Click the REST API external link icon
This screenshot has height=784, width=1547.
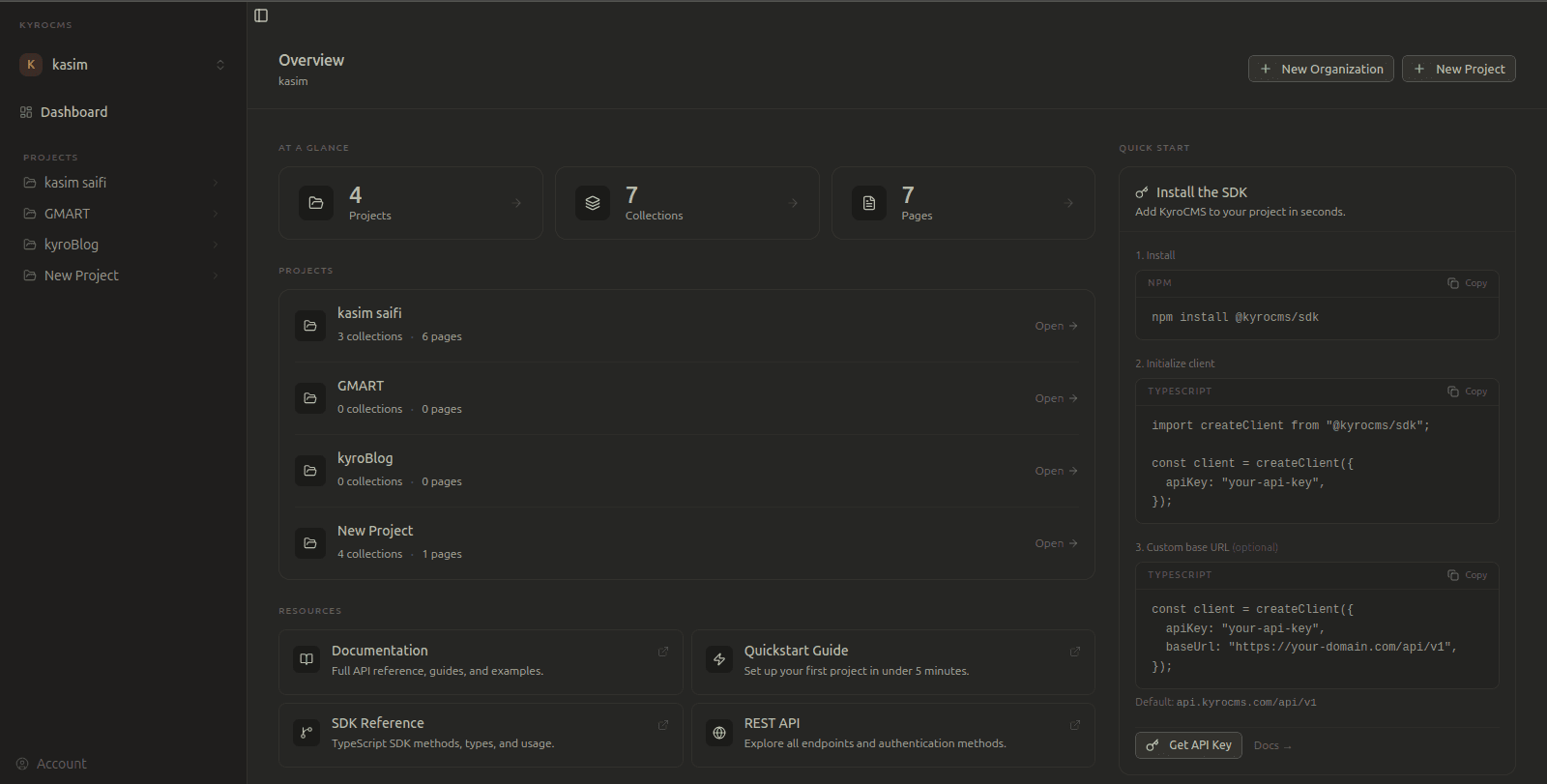click(x=1075, y=725)
